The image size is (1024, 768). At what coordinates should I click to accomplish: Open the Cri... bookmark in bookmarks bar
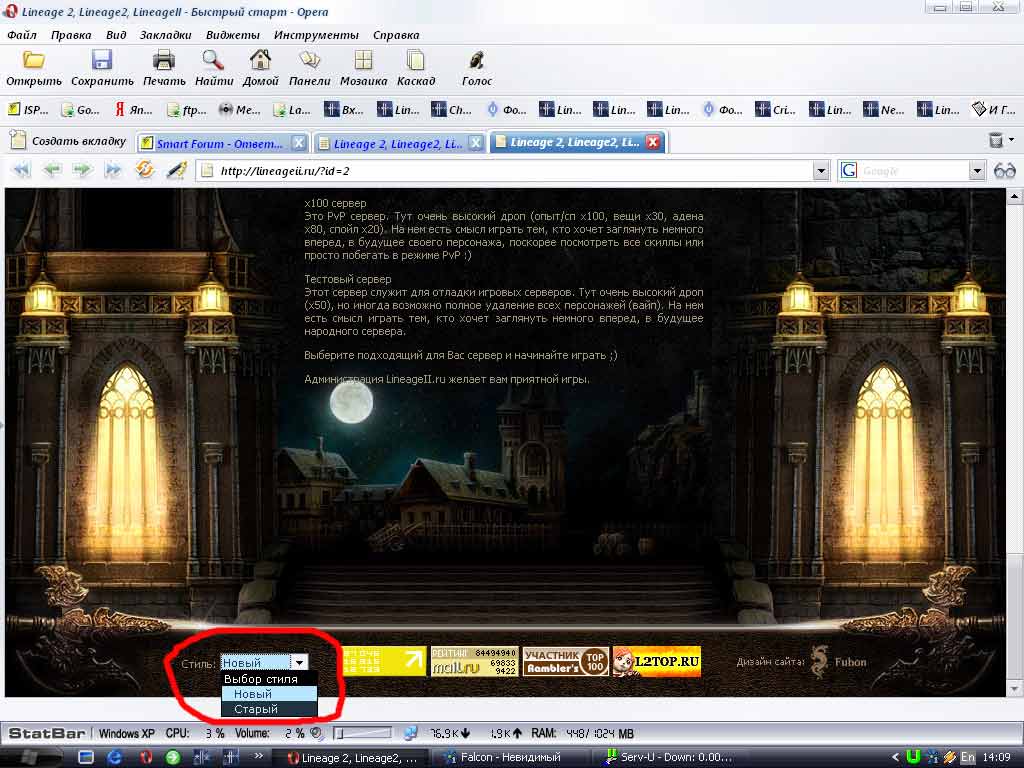coord(775,110)
